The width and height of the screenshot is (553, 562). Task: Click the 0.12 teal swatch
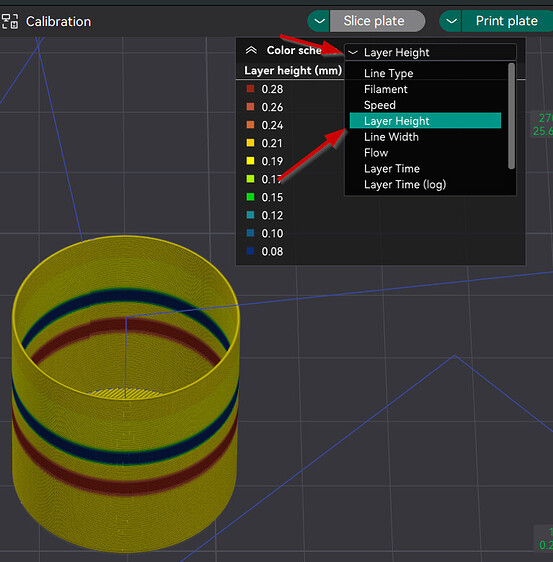click(x=250, y=215)
